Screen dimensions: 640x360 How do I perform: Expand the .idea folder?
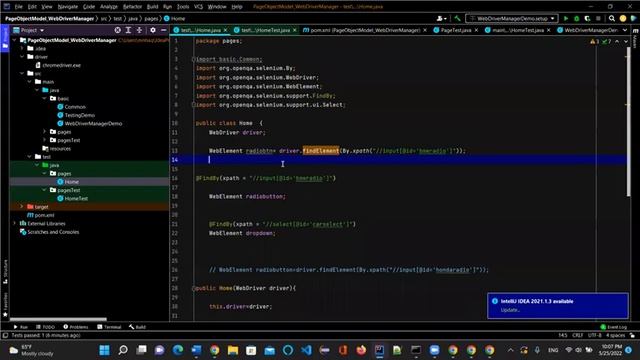point(22,49)
